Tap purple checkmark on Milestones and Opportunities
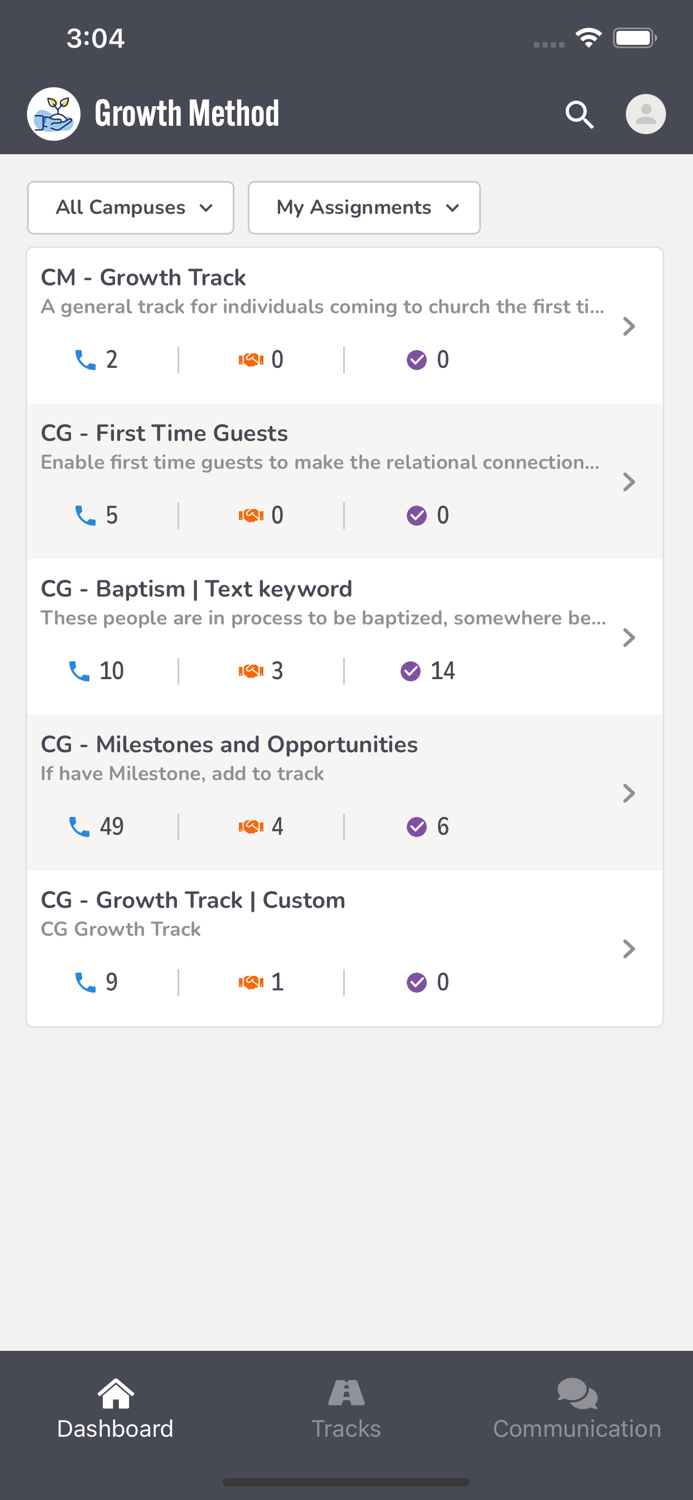 pos(417,827)
